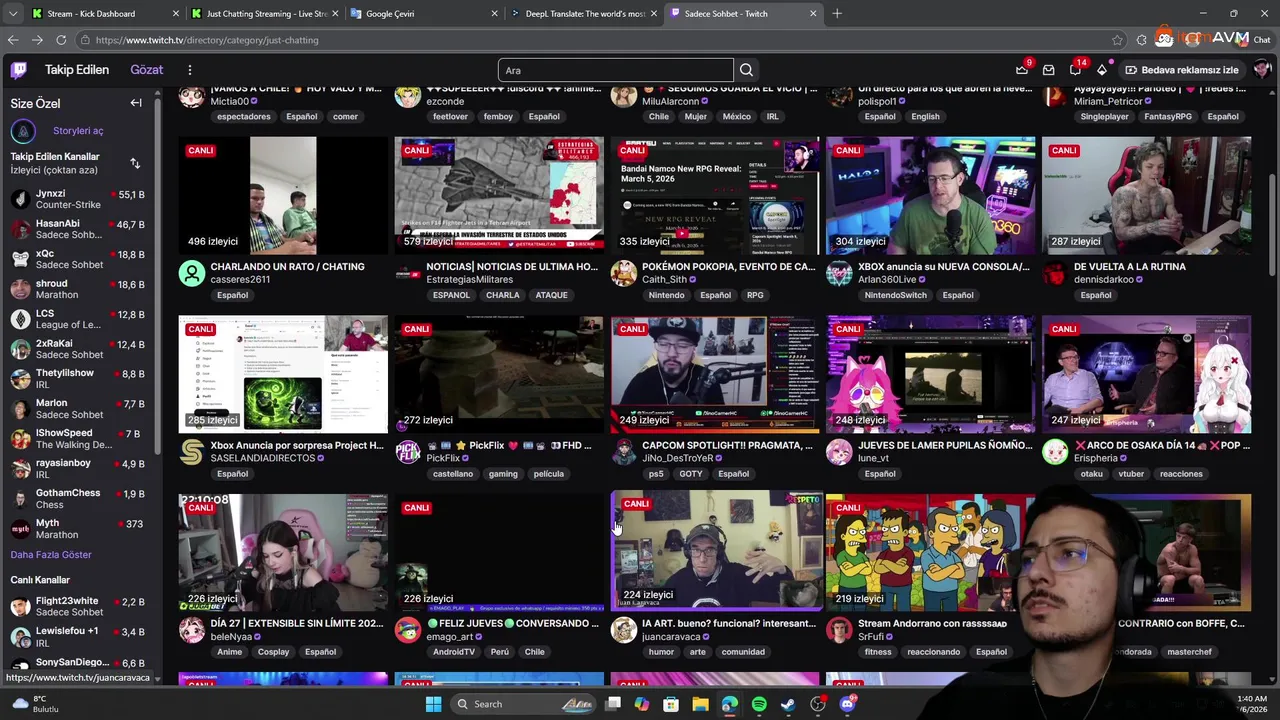The image size is (1280, 720).
Task: Open the three-dot more menu beside Gözat
Action: (189, 70)
